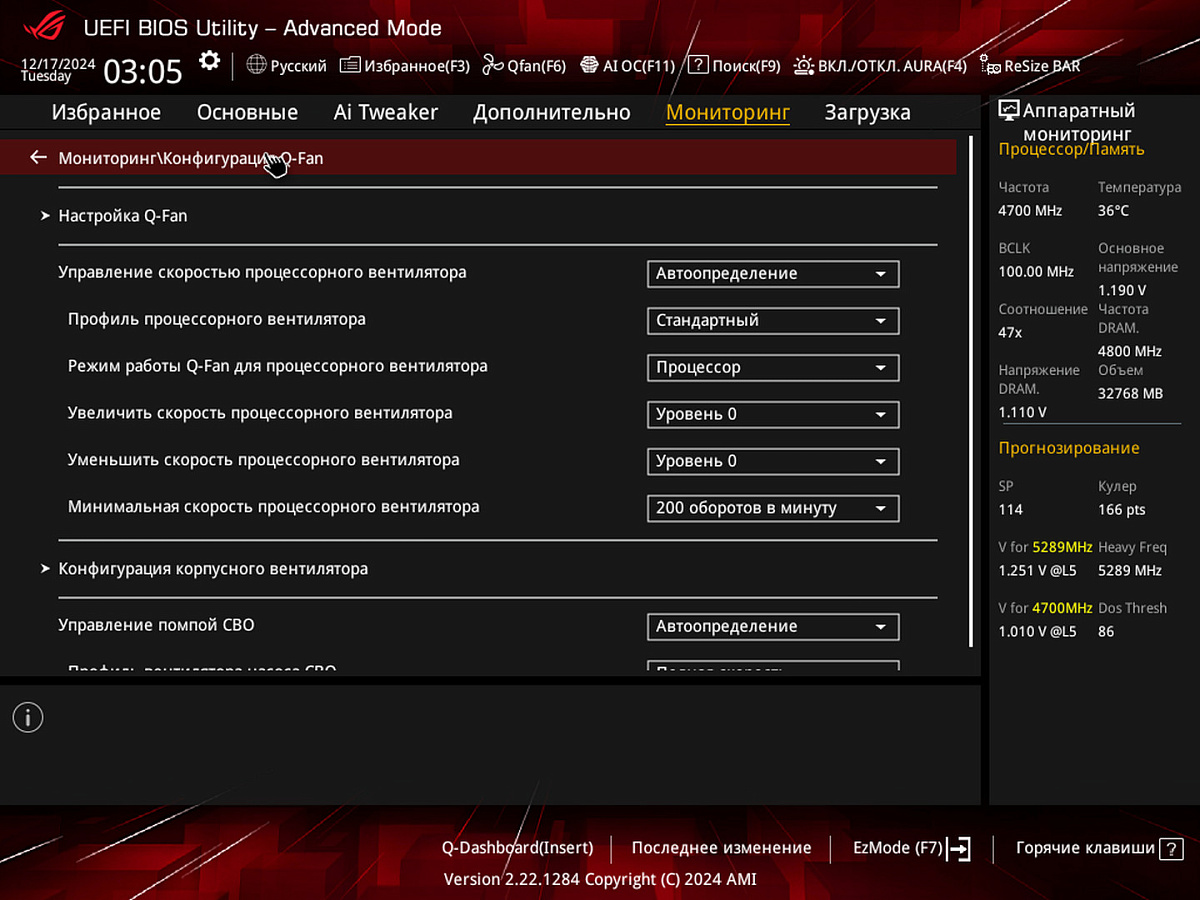Click 5289 MHz Heavy Freq value
The width and height of the screenshot is (1200, 900).
pyautogui.click(x=1130, y=571)
